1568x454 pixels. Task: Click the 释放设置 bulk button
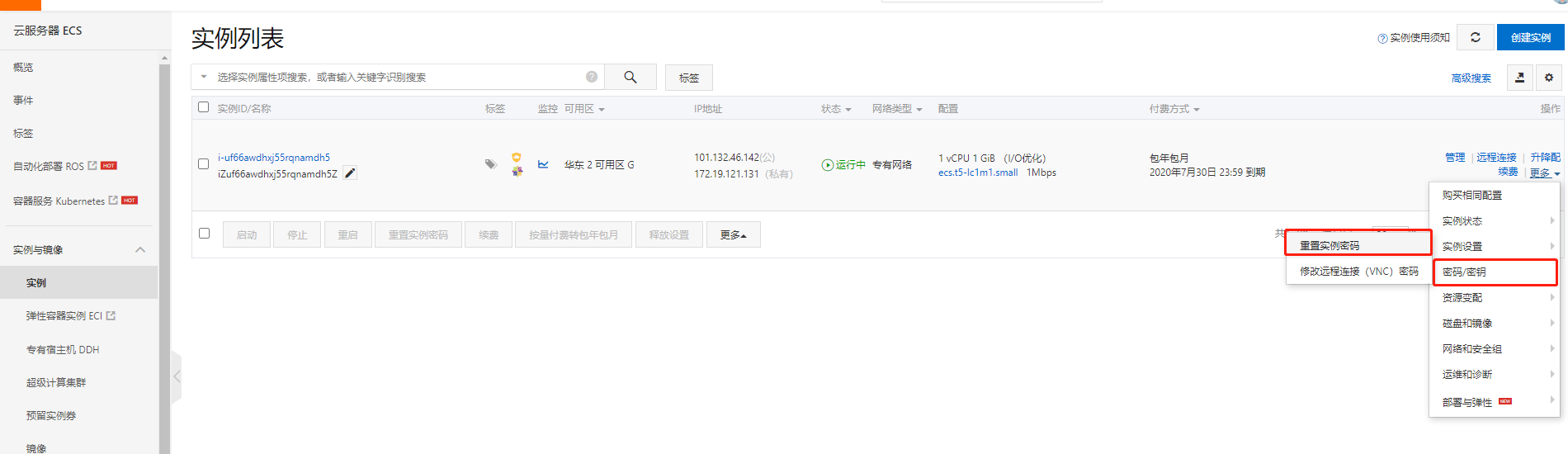pyautogui.click(x=669, y=234)
